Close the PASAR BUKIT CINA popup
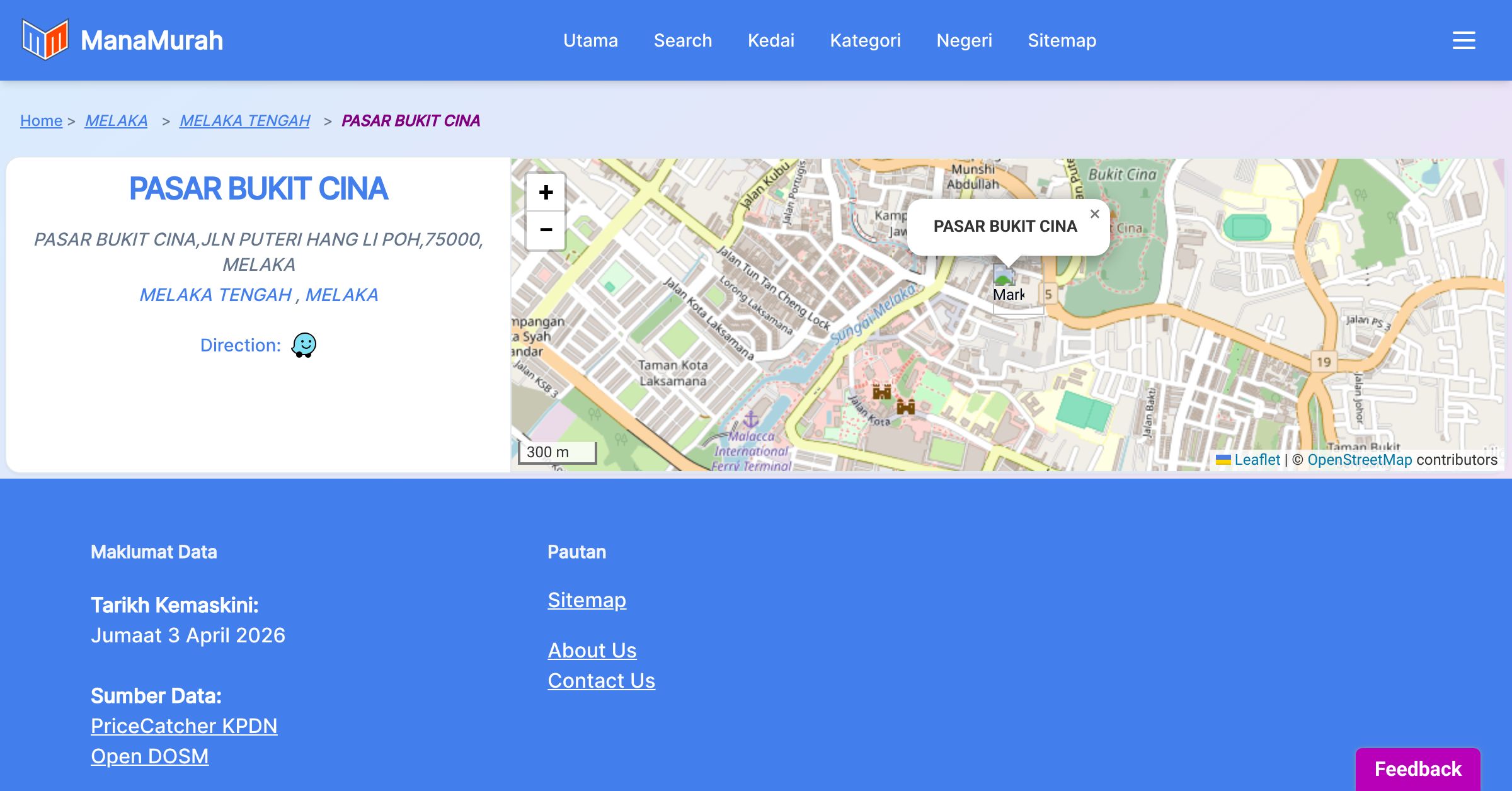This screenshot has width=1512, height=791. point(1094,214)
